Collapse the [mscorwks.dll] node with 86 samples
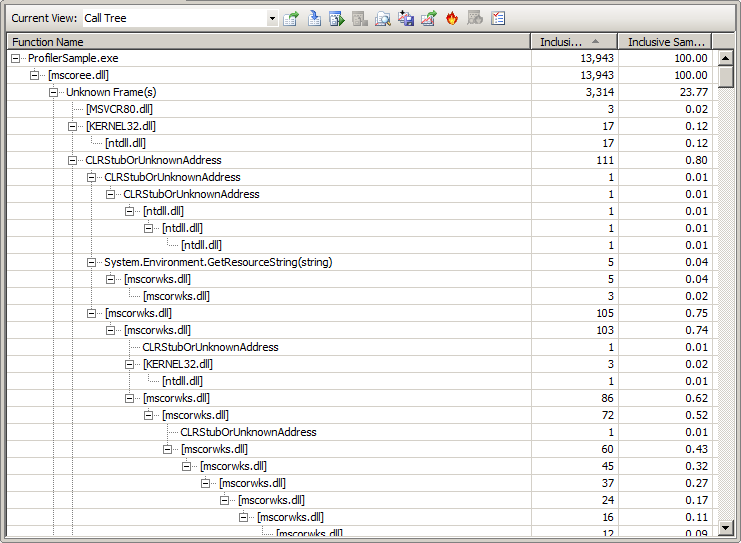 pos(129,398)
